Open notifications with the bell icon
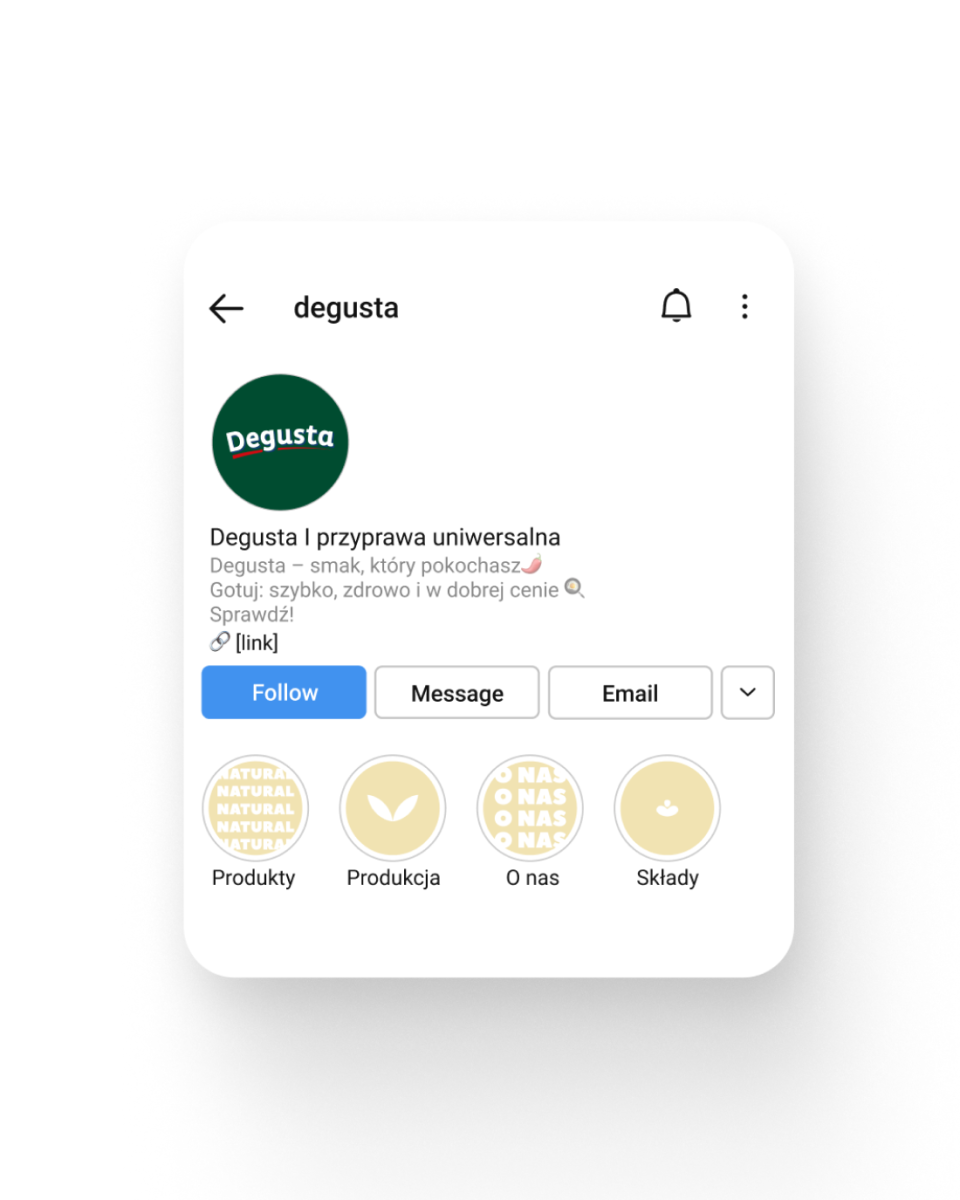This screenshot has width=960, height=1200. click(677, 306)
